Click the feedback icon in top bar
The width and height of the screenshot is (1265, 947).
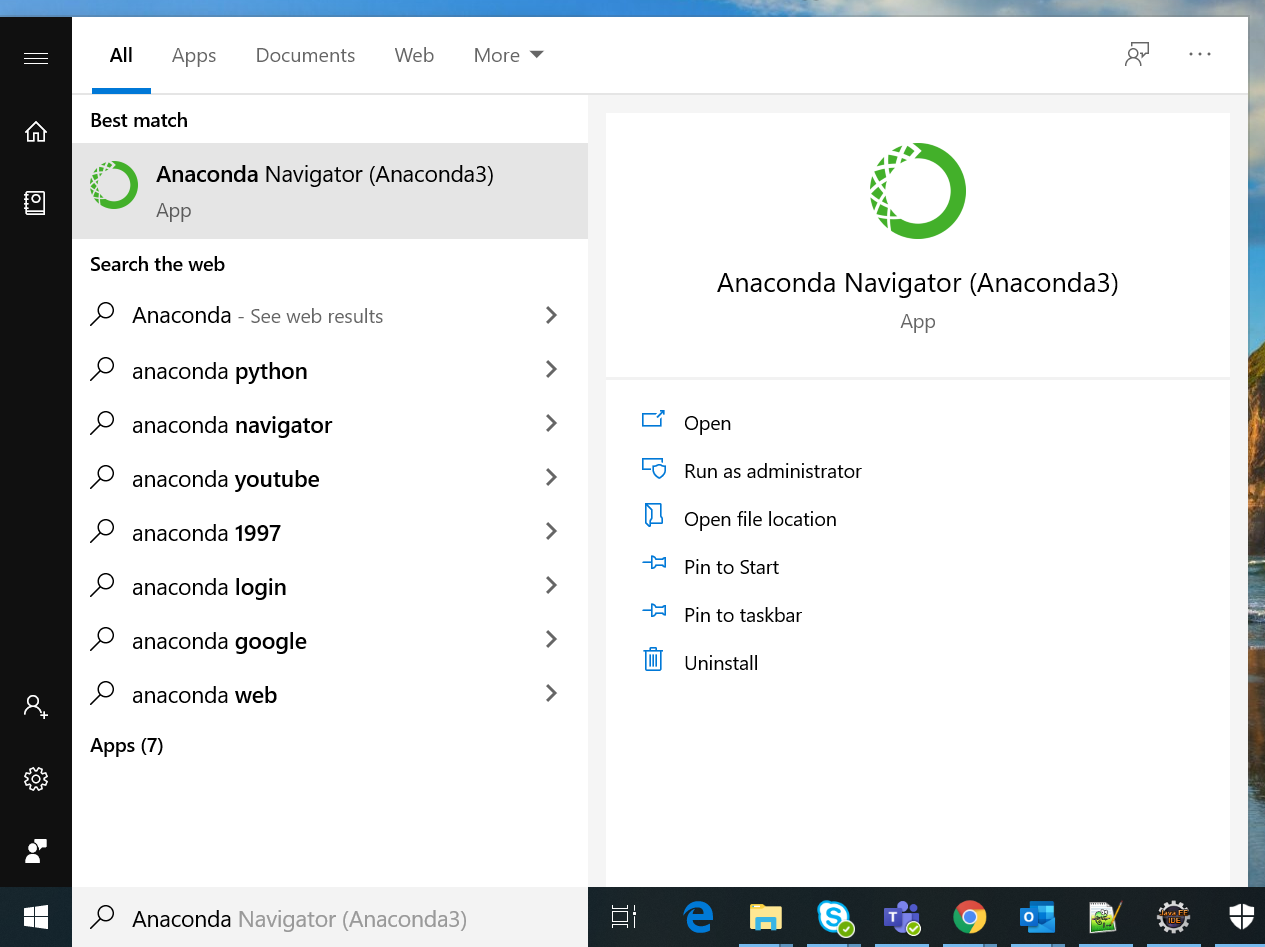(x=1136, y=55)
